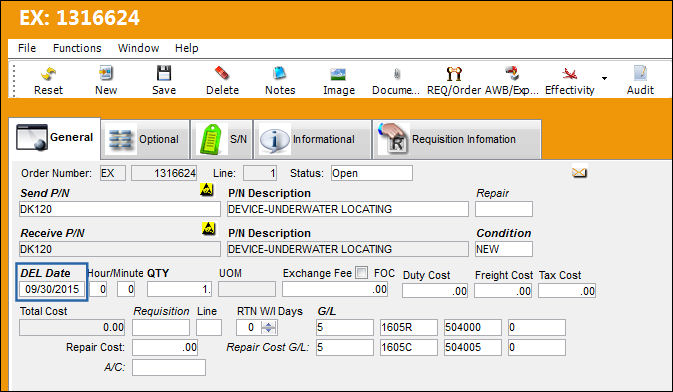673x392 pixels.
Task: Click the Requisition input field
Action: click(161, 328)
